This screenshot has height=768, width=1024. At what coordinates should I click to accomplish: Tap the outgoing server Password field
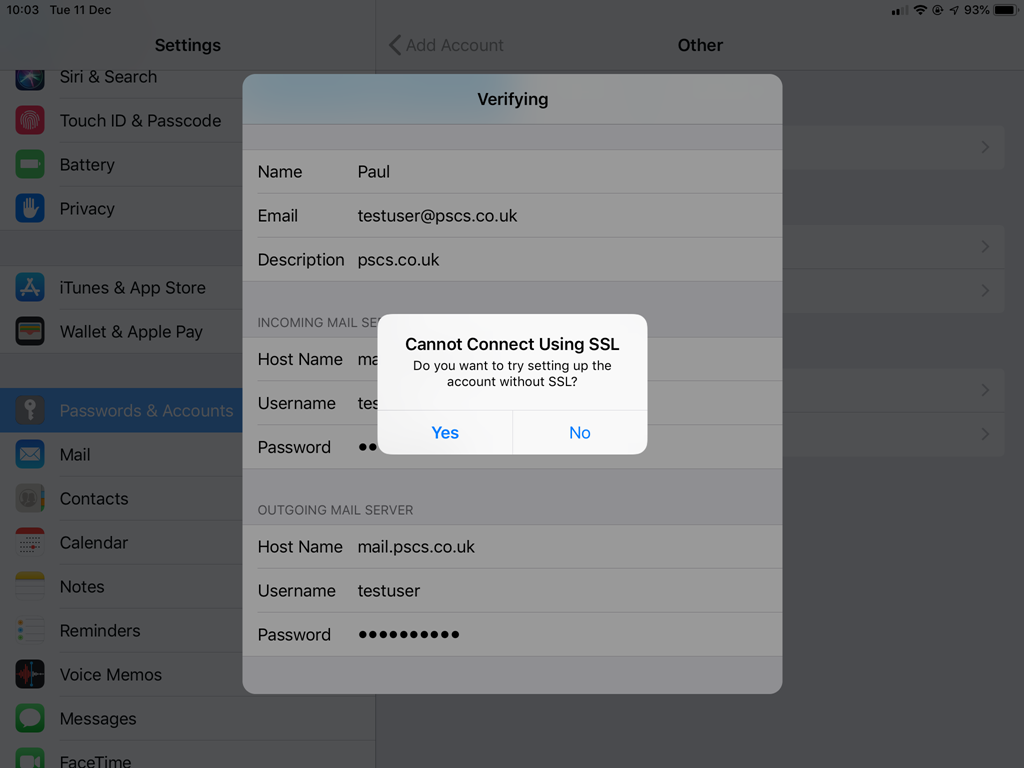(x=409, y=635)
